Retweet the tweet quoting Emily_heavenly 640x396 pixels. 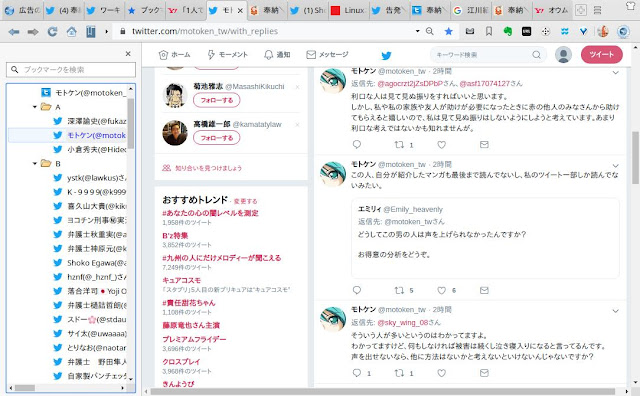[x=399, y=290]
